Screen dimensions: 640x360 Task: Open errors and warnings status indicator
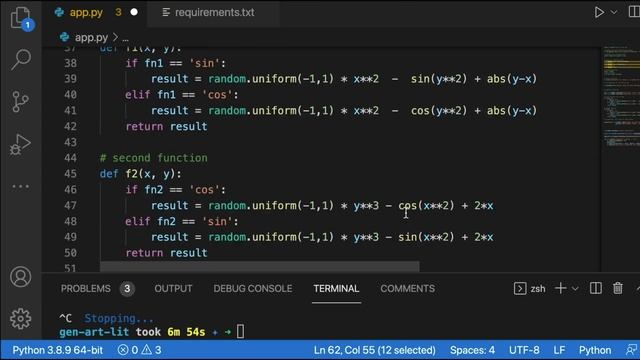[140, 350]
